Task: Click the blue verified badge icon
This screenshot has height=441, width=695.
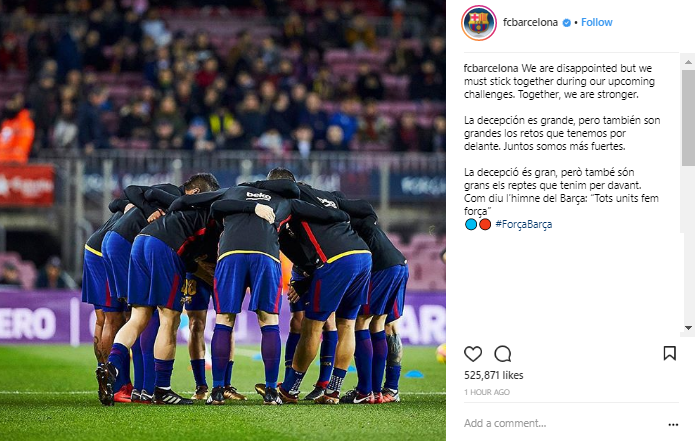Action: [x=566, y=23]
